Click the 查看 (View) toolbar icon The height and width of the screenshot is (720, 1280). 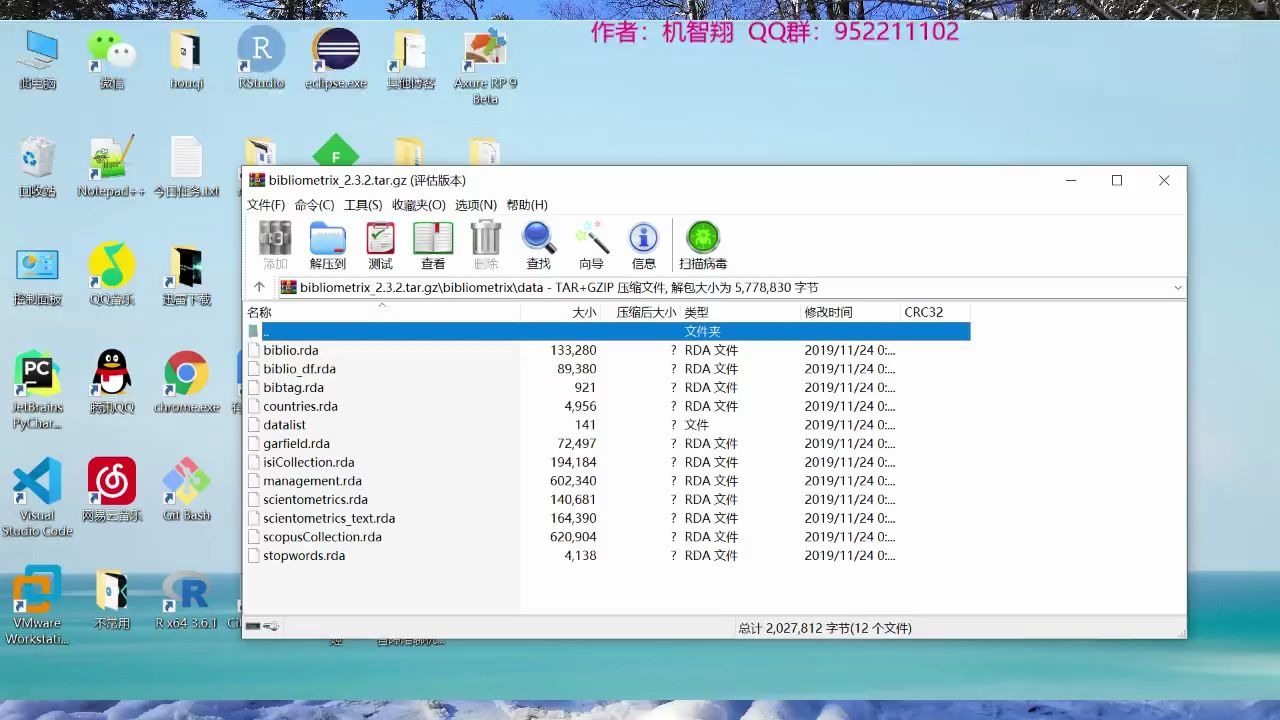(x=432, y=244)
